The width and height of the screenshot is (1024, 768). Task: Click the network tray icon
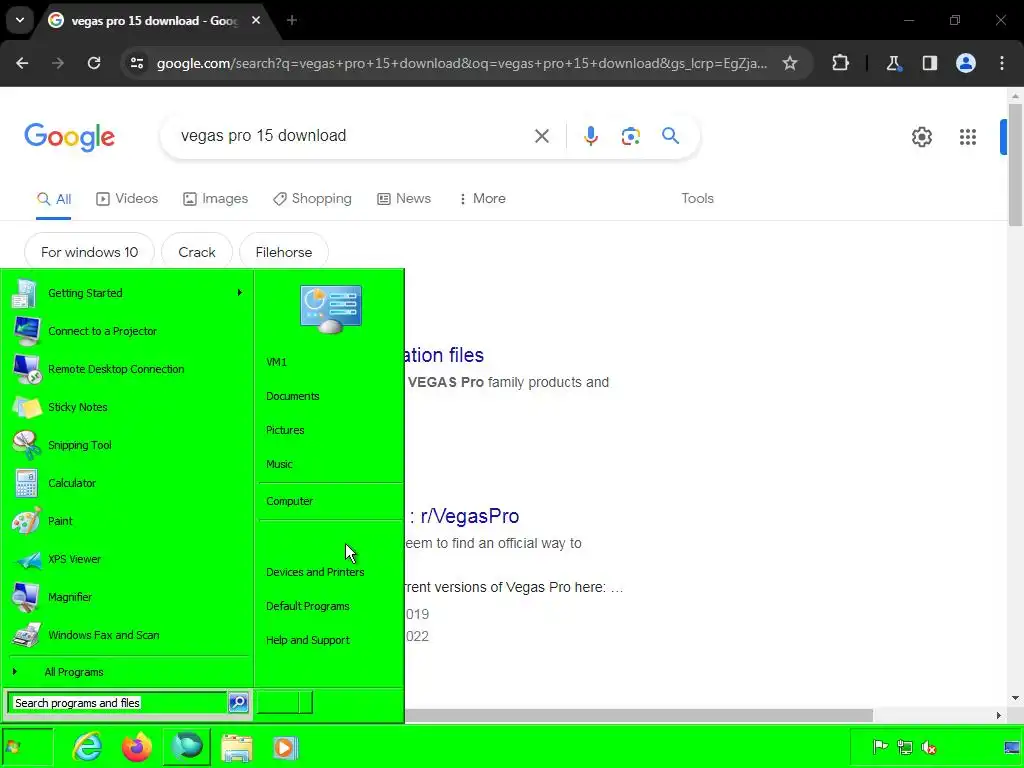tap(904, 746)
